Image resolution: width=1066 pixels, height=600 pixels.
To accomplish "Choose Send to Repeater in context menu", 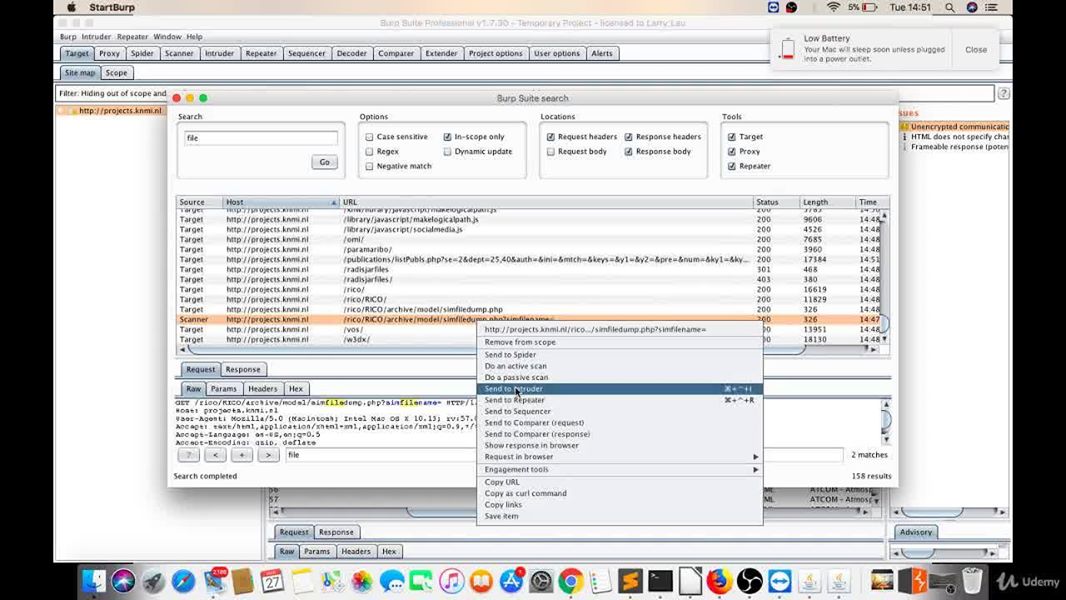I will [x=619, y=400].
